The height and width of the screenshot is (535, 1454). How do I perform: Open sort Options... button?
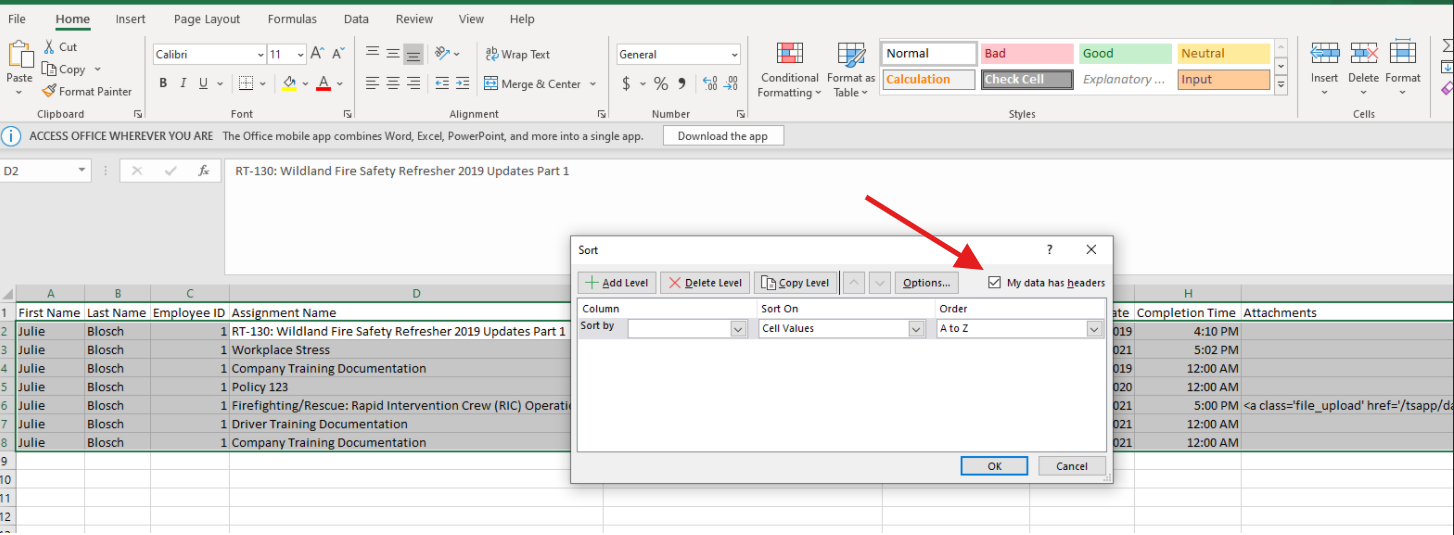point(927,283)
